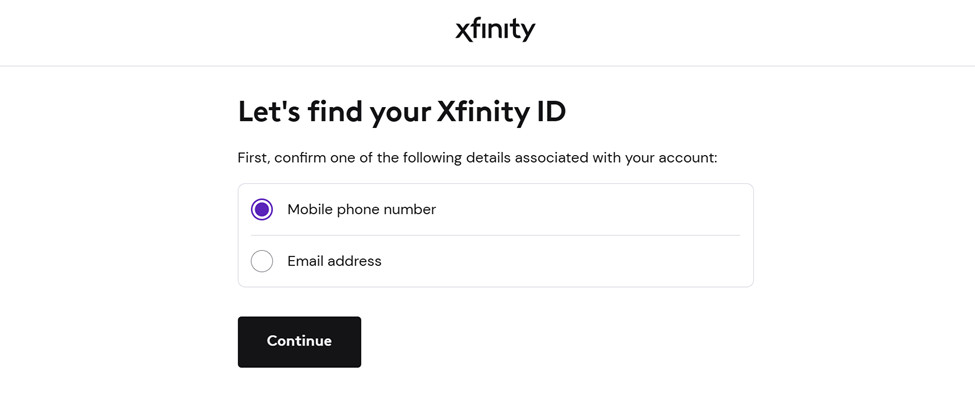The height and width of the screenshot is (410, 975).
Task: Go to Xfinity home via the top logo
Action: 495,30
